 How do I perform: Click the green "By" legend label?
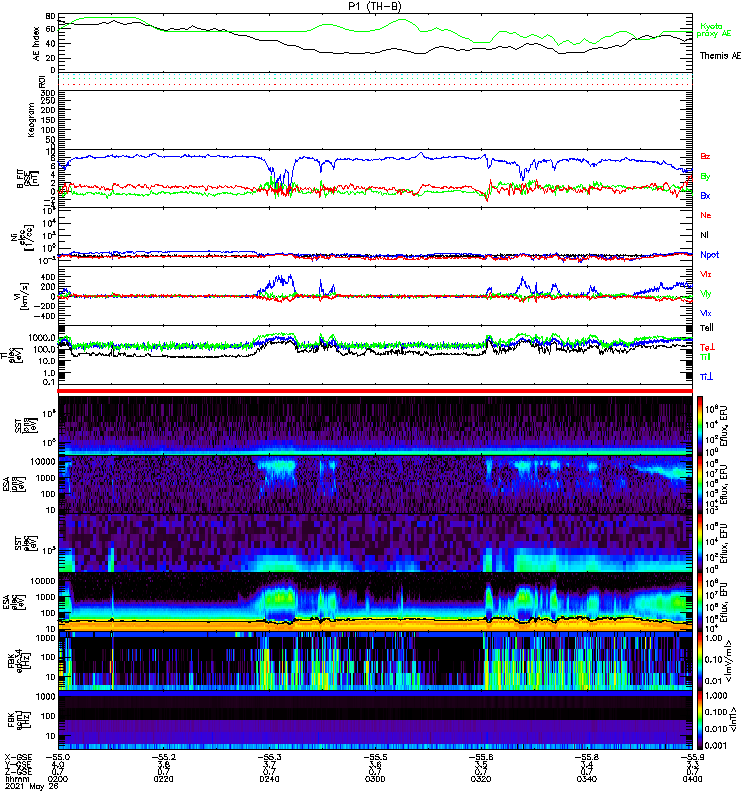click(x=705, y=176)
